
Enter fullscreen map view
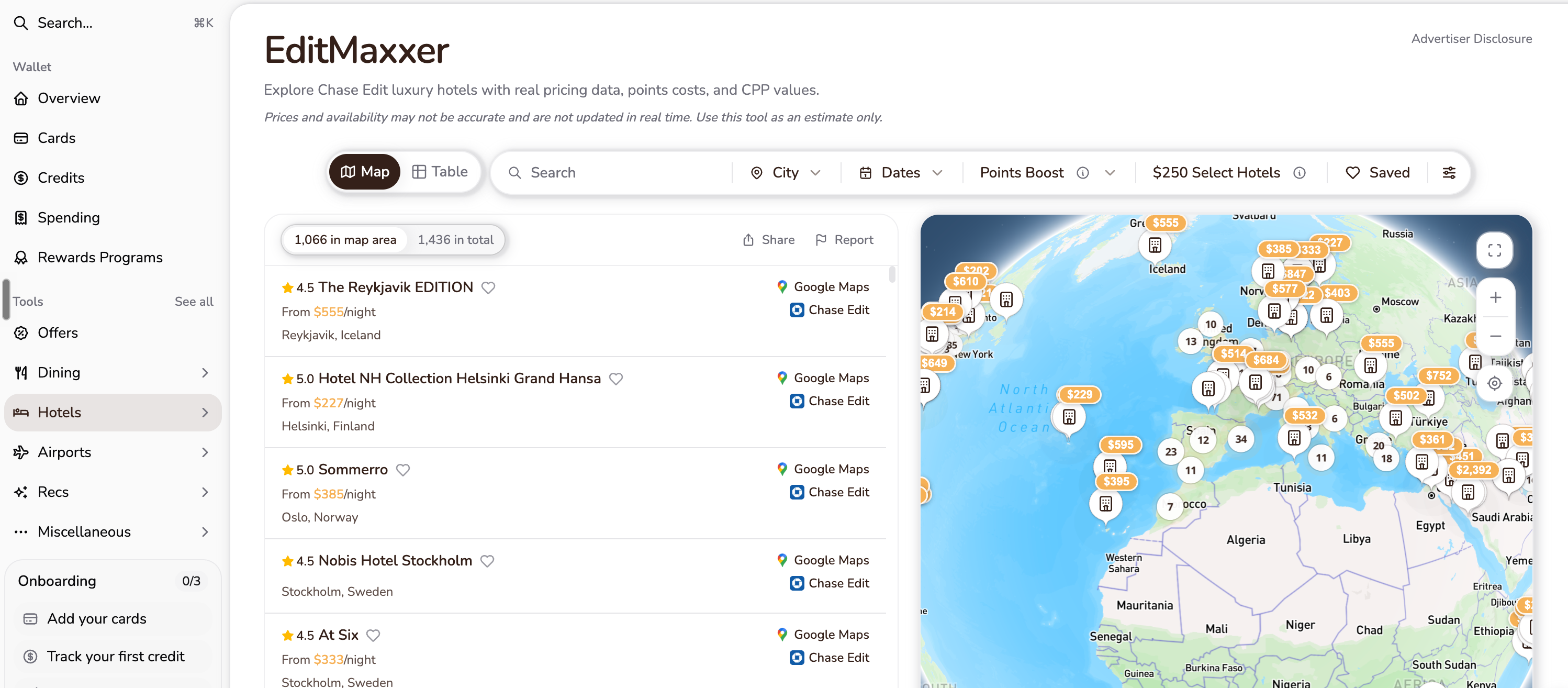pyautogui.click(x=1494, y=250)
